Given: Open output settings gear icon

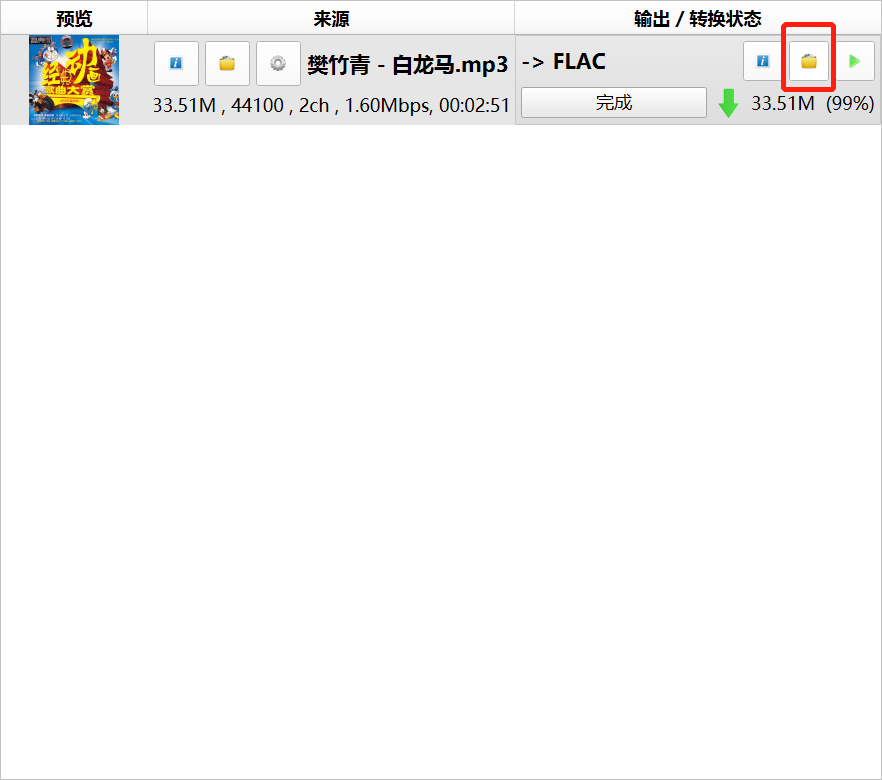Looking at the screenshot, I should [x=278, y=63].
